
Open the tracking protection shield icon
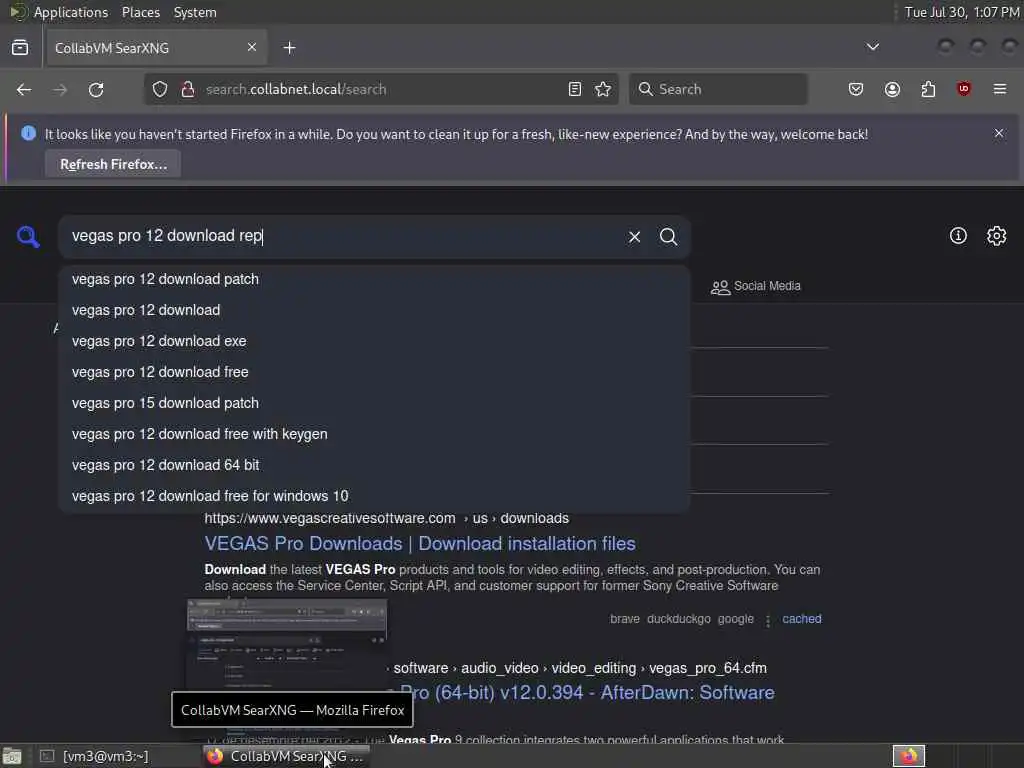[x=160, y=89]
